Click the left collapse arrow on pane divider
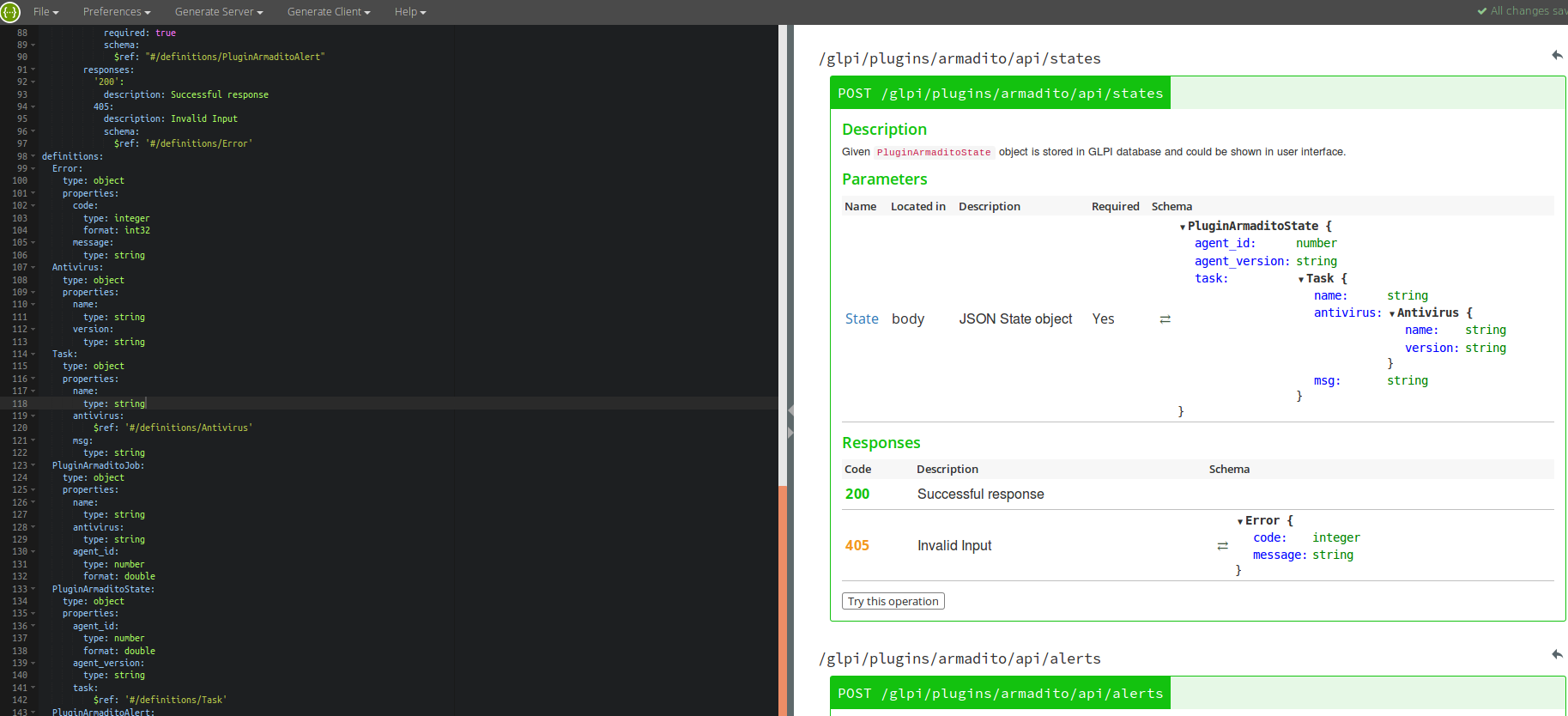Screen dimensions: 1568x716 pyautogui.click(x=790, y=410)
